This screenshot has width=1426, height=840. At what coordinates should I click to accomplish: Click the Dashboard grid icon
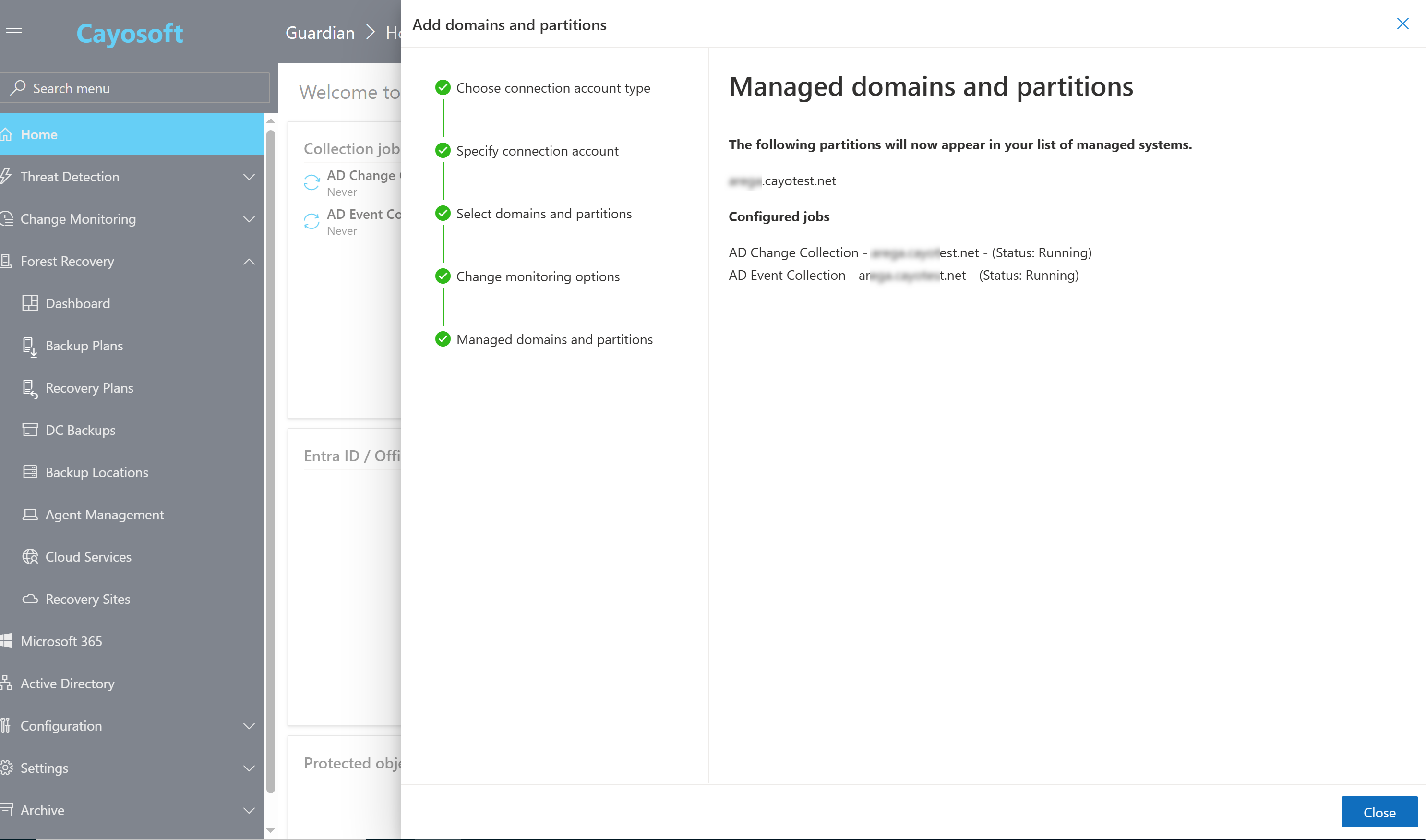point(30,303)
